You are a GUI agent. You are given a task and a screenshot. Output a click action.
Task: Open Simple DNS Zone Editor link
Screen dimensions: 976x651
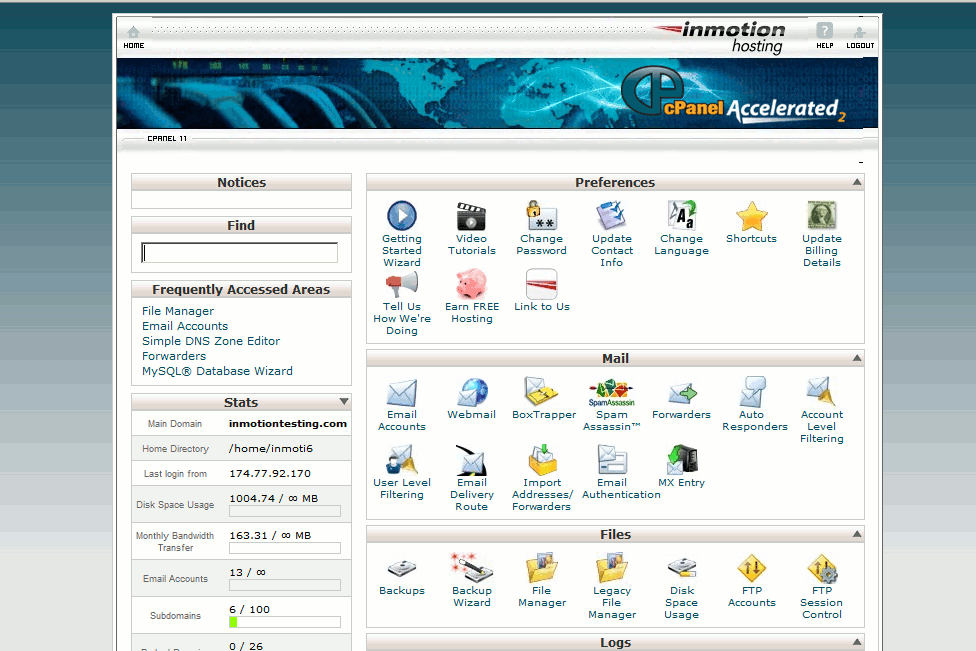point(211,341)
